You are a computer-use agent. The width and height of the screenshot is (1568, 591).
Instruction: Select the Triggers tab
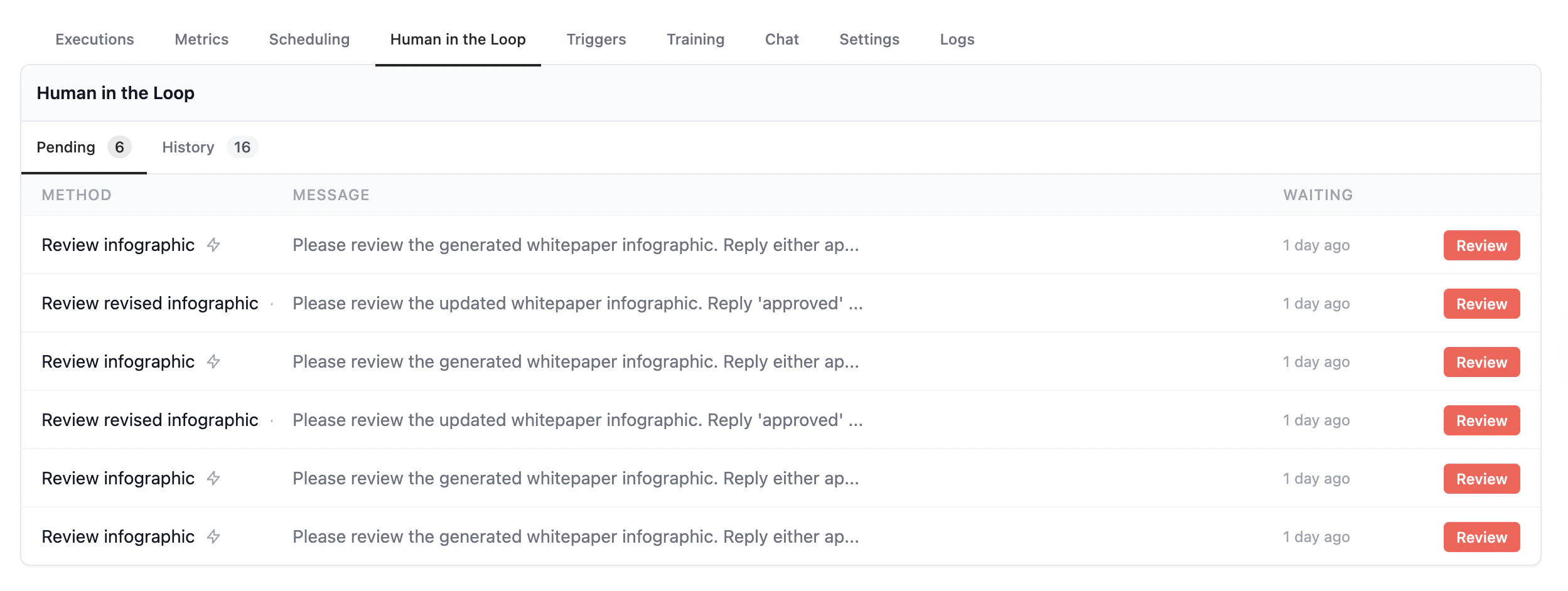tap(596, 39)
